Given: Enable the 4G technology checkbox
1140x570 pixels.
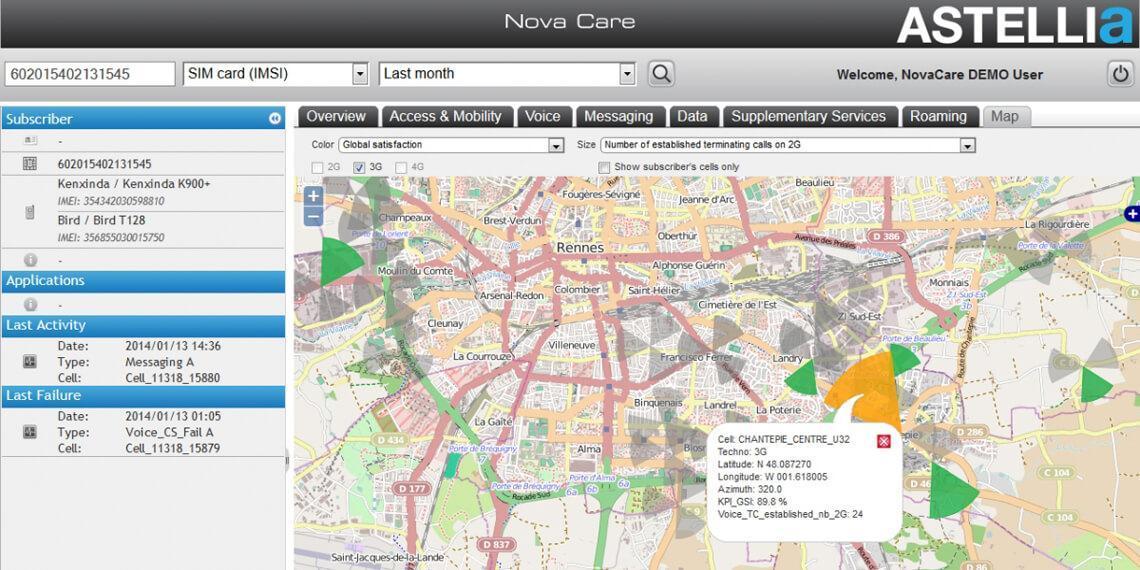Looking at the screenshot, I should click(401, 167).
